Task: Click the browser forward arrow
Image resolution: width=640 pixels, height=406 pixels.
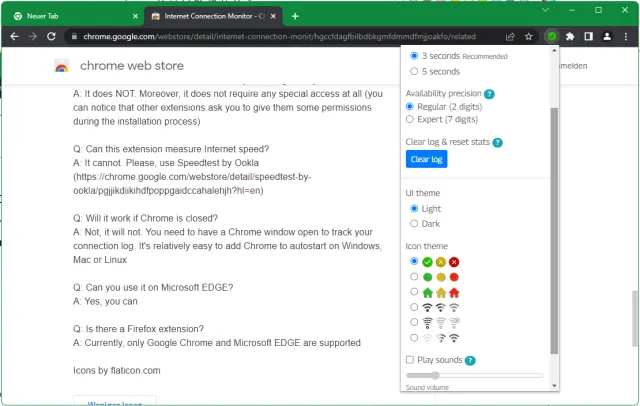Action: 33,36
